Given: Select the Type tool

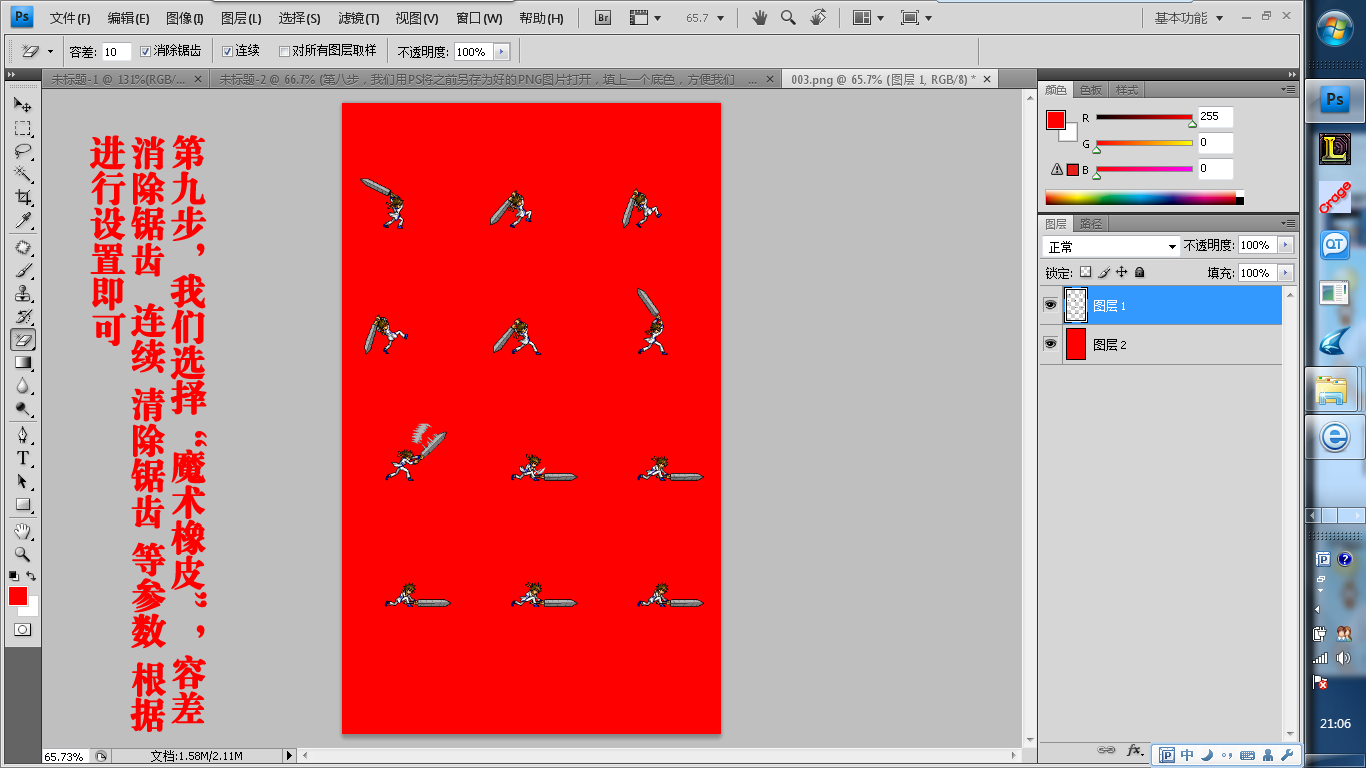Looking at the screenshot, I should pyautogui.click(x=22, y=458).
